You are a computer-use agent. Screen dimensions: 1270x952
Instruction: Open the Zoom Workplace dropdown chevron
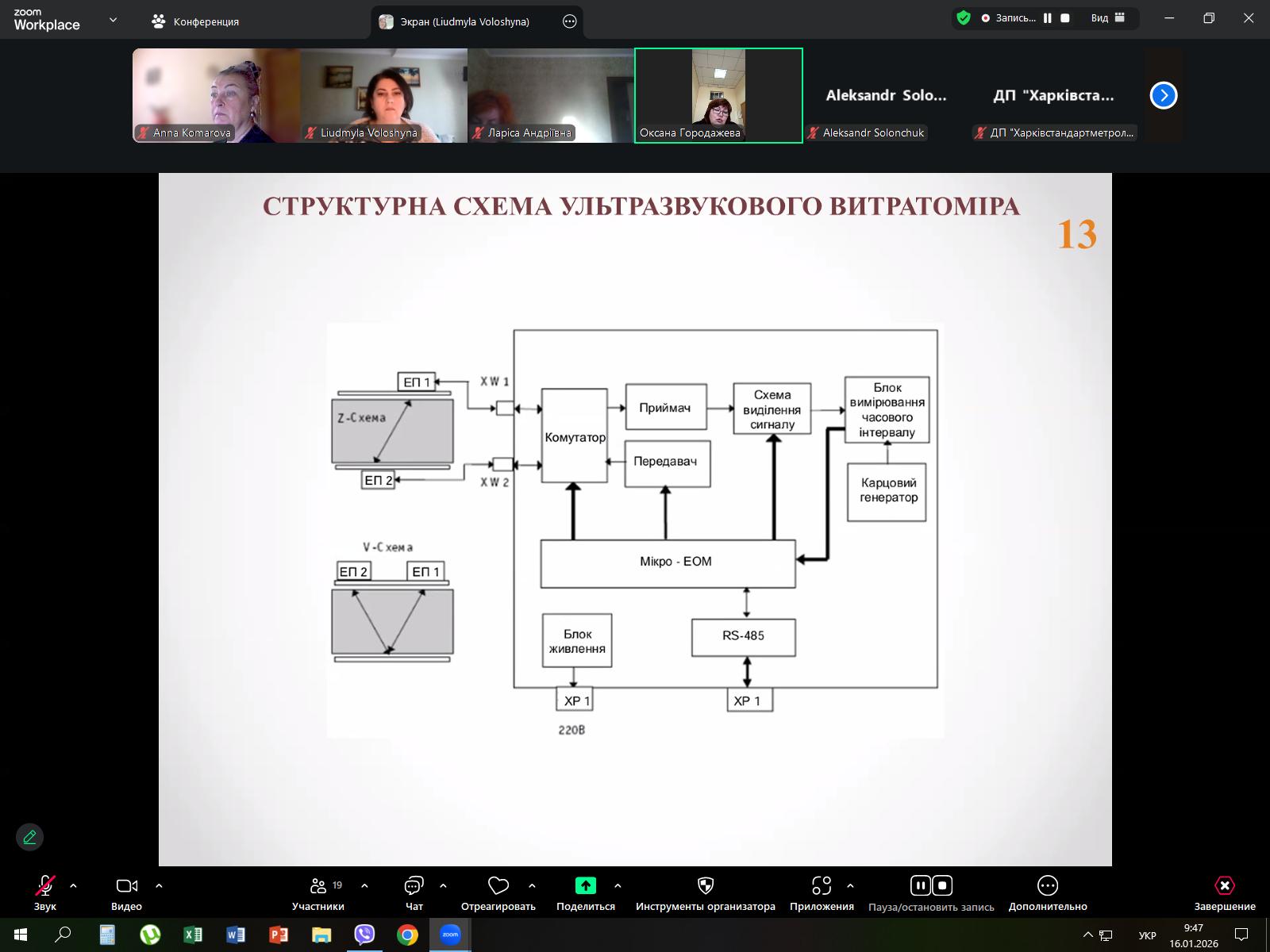(x=113, y=21)
